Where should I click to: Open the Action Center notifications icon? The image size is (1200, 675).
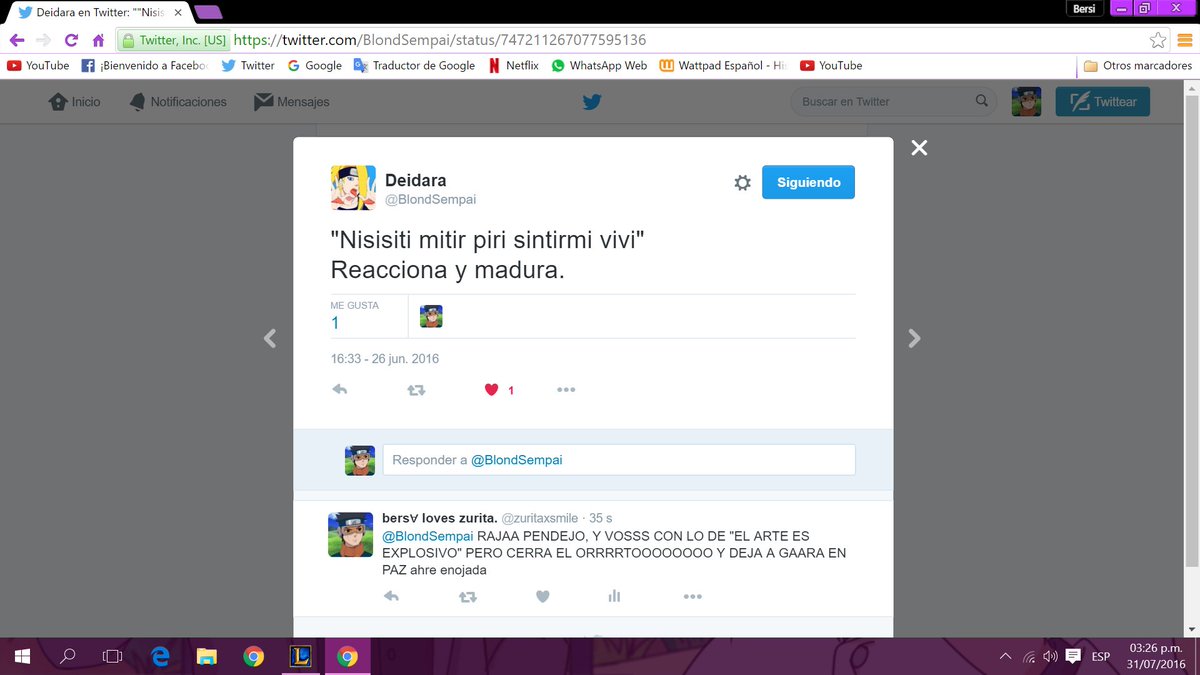click(x=1073, y=656)
